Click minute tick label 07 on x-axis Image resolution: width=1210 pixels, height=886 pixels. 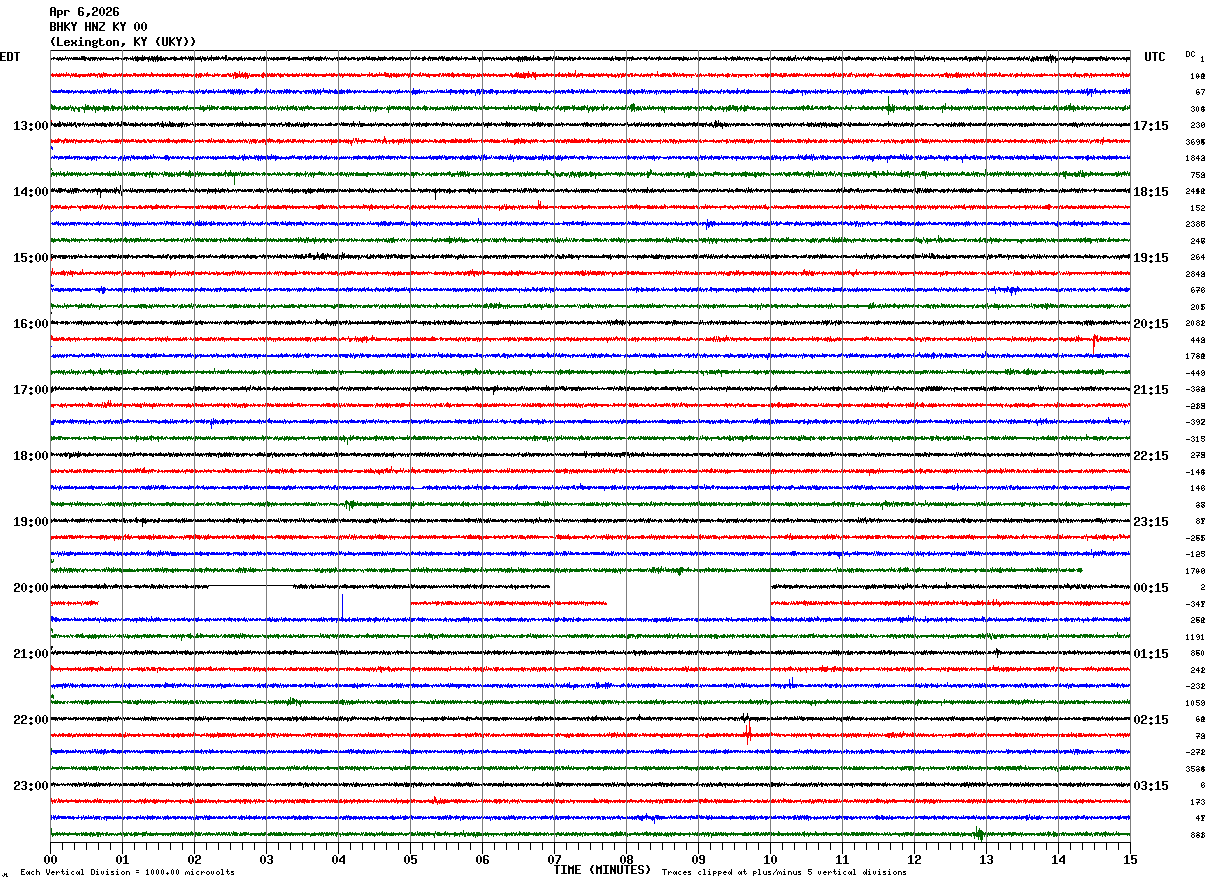pyautogui.click(x=554, y=859)
